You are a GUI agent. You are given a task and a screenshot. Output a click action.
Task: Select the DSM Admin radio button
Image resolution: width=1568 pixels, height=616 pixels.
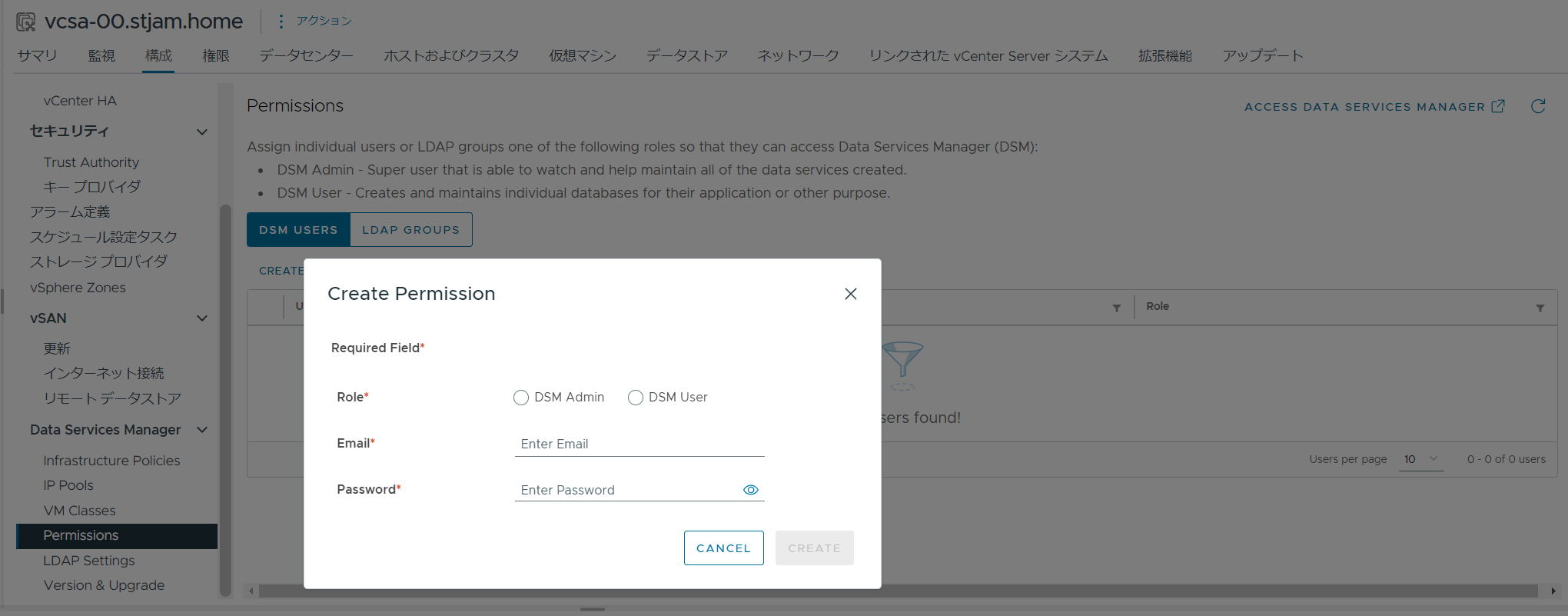coord(521,398)
